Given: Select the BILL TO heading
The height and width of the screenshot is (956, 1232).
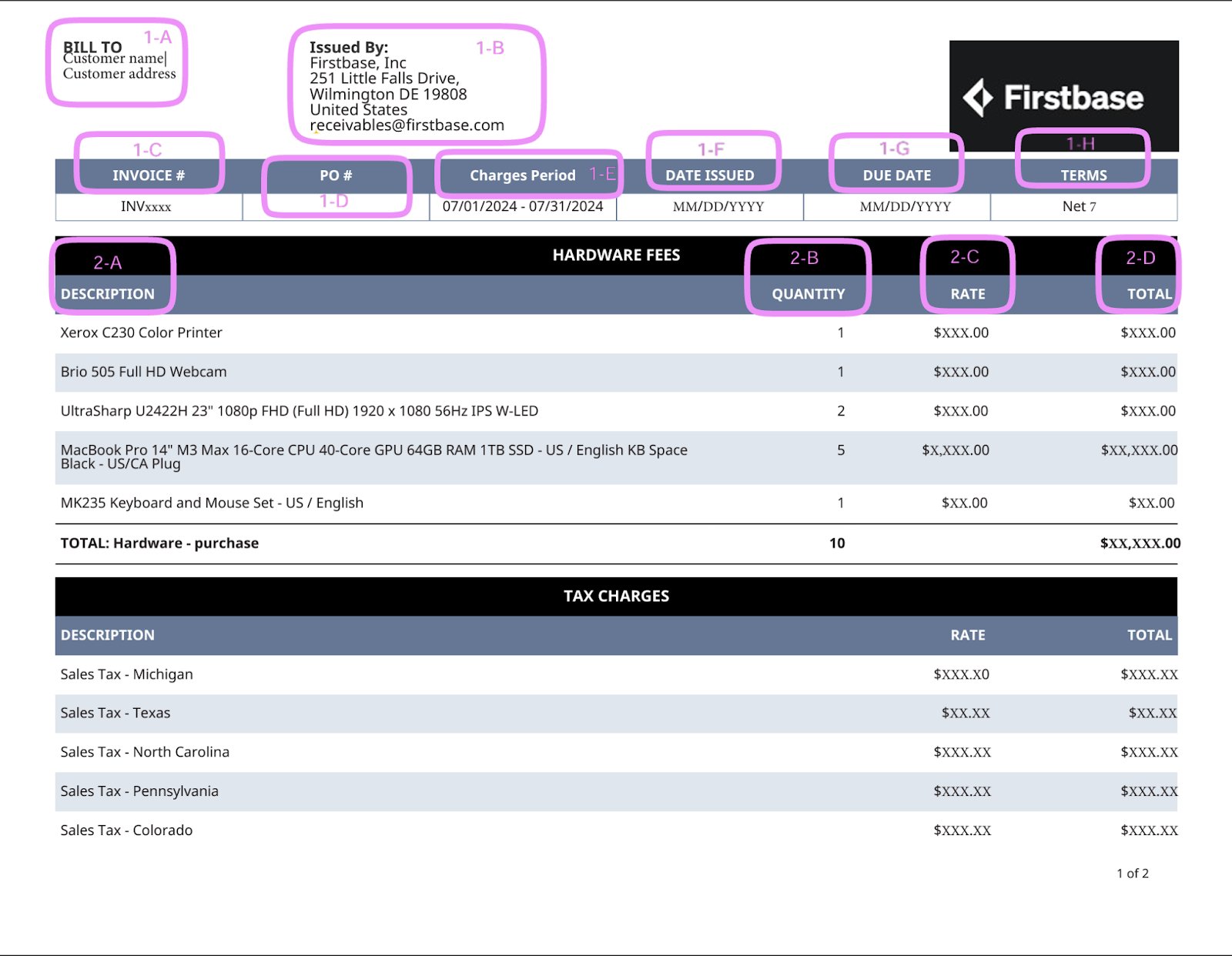Looking at the screenshot, I should (x=92, y=46).
